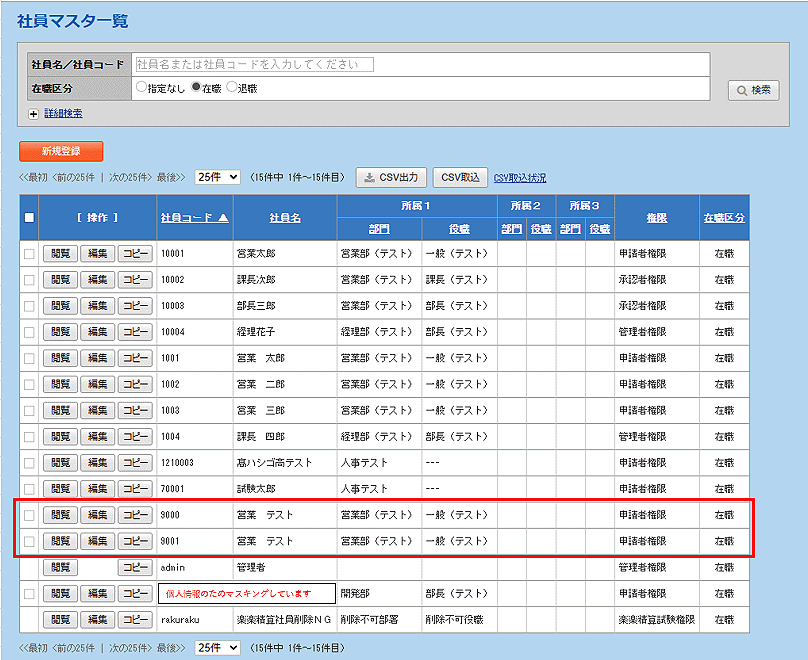Select the 削除不可部署 cell
Viewport: 808px width, 660px height.
coord(379,620)
